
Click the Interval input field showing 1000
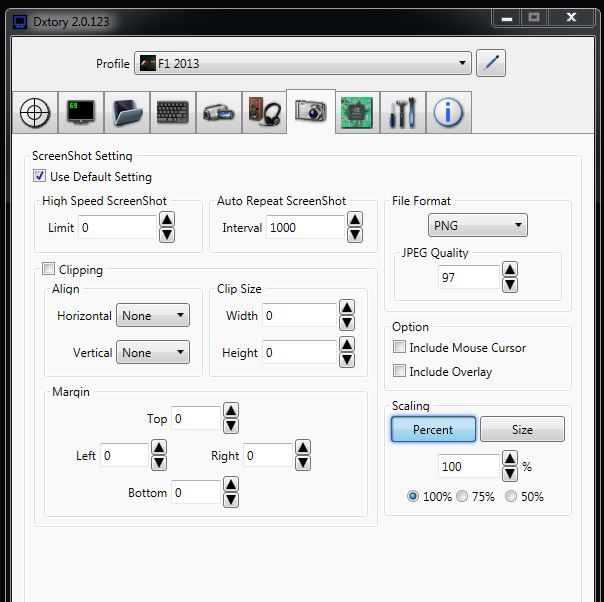pos(305,227)
